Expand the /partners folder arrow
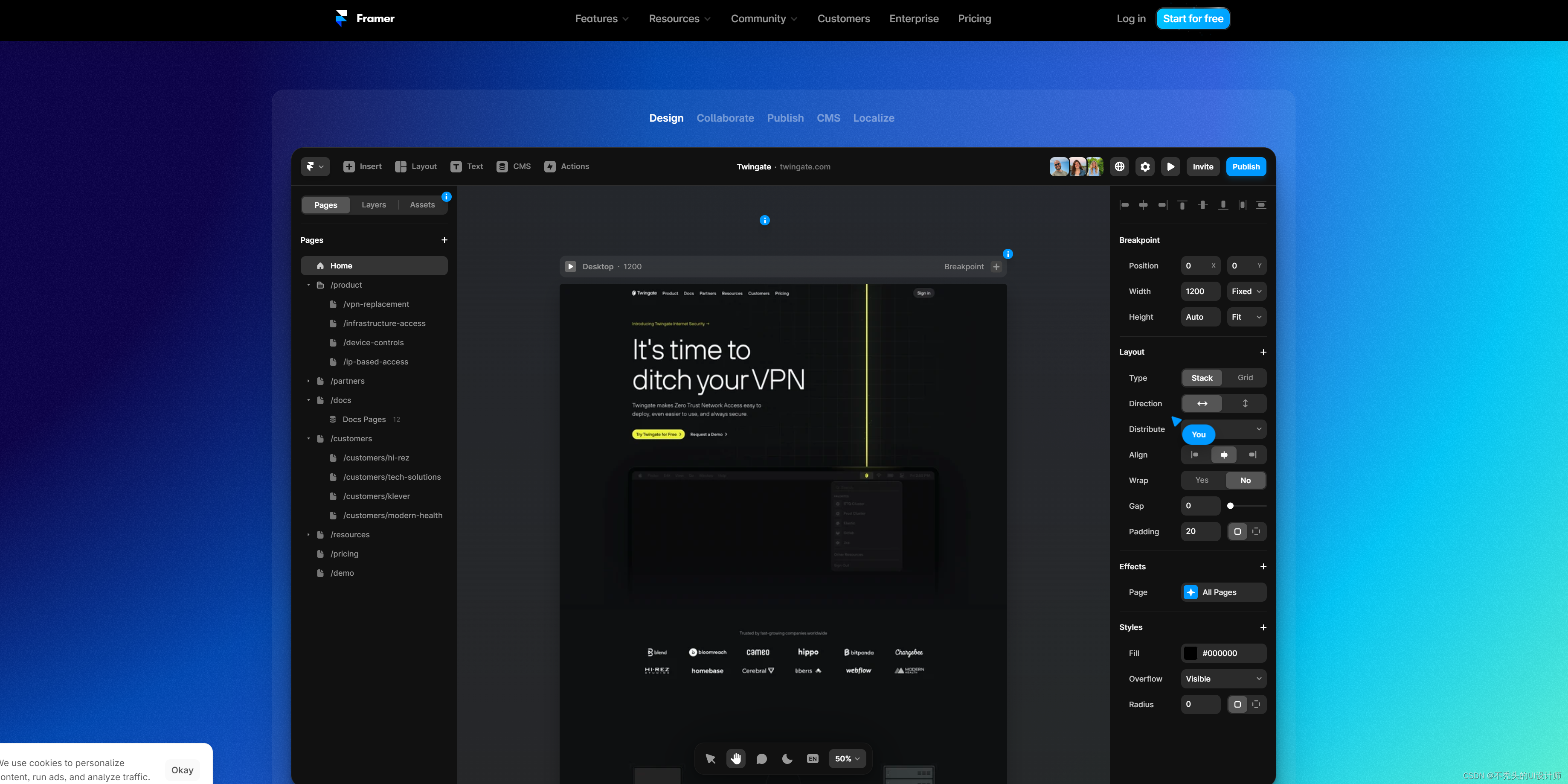 pos(308,381)
